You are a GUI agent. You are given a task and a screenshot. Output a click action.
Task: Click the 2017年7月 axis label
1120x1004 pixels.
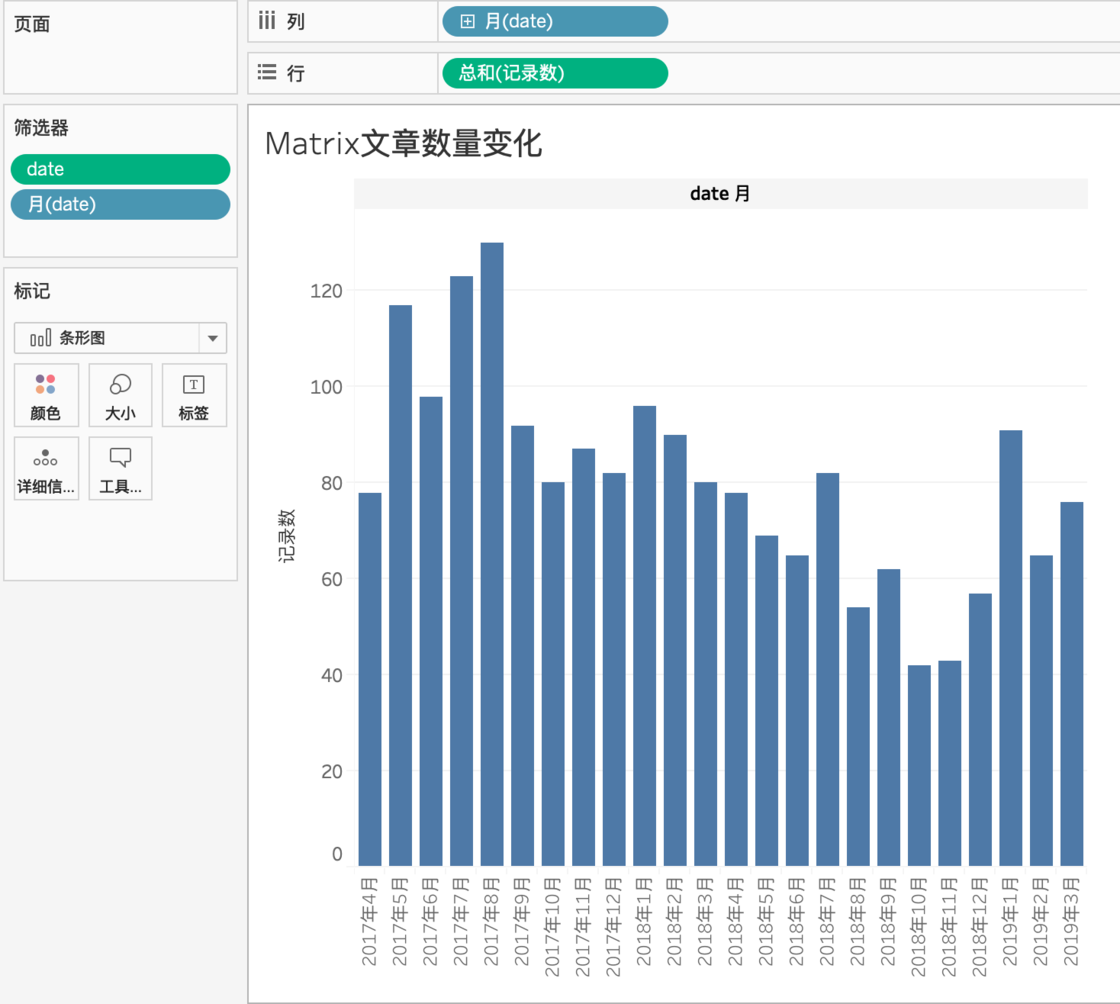[x=461, y=922]
